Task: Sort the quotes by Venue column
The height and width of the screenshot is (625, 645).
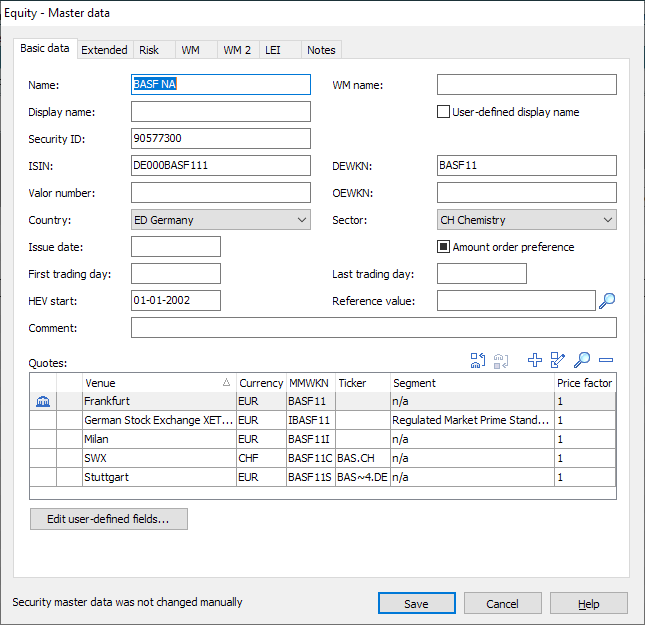Action: tap(156, 383)
